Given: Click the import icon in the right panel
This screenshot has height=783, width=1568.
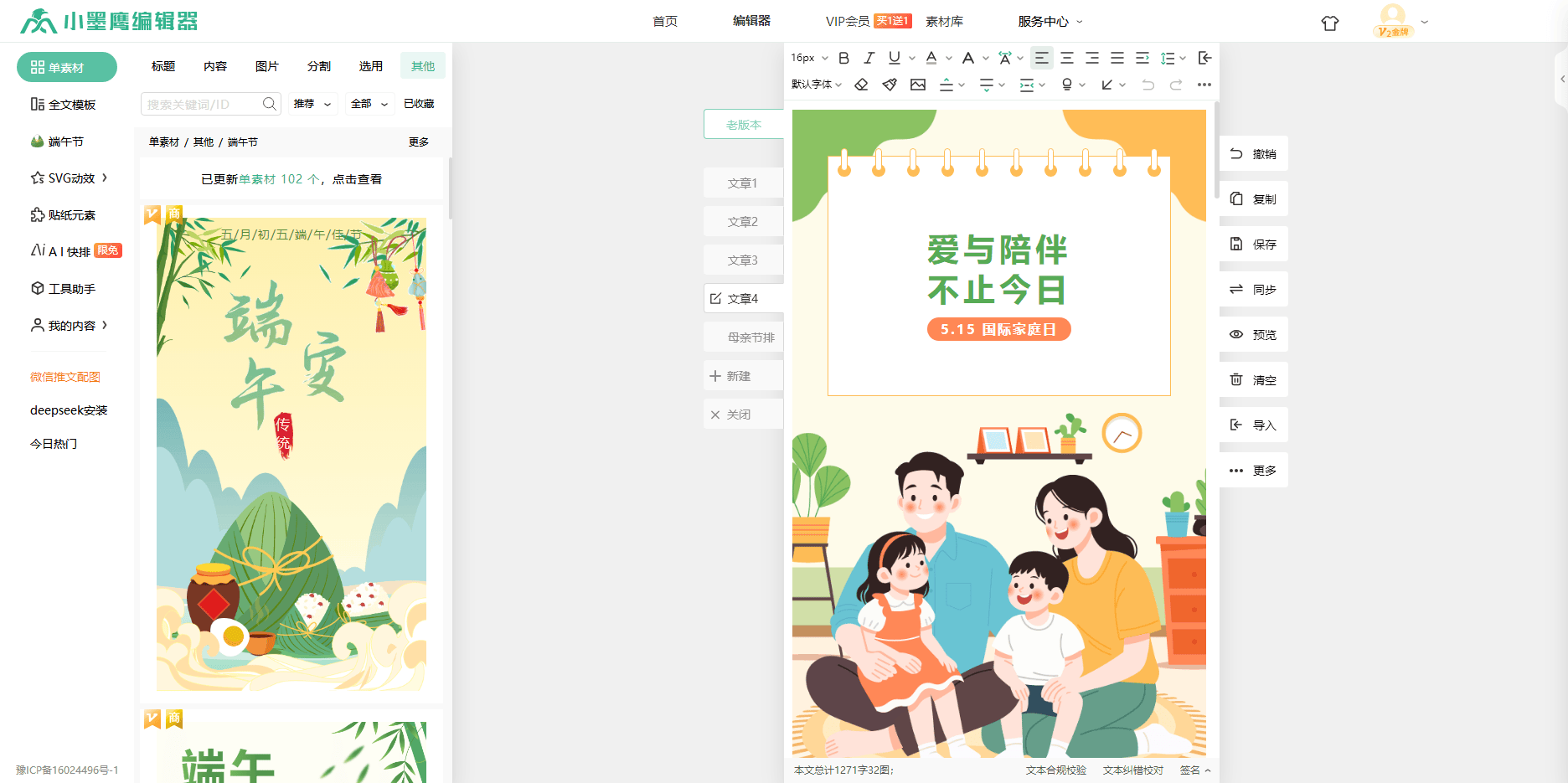Looking at the screenshot, I should pyautogui.click(x=1236, y=425).
